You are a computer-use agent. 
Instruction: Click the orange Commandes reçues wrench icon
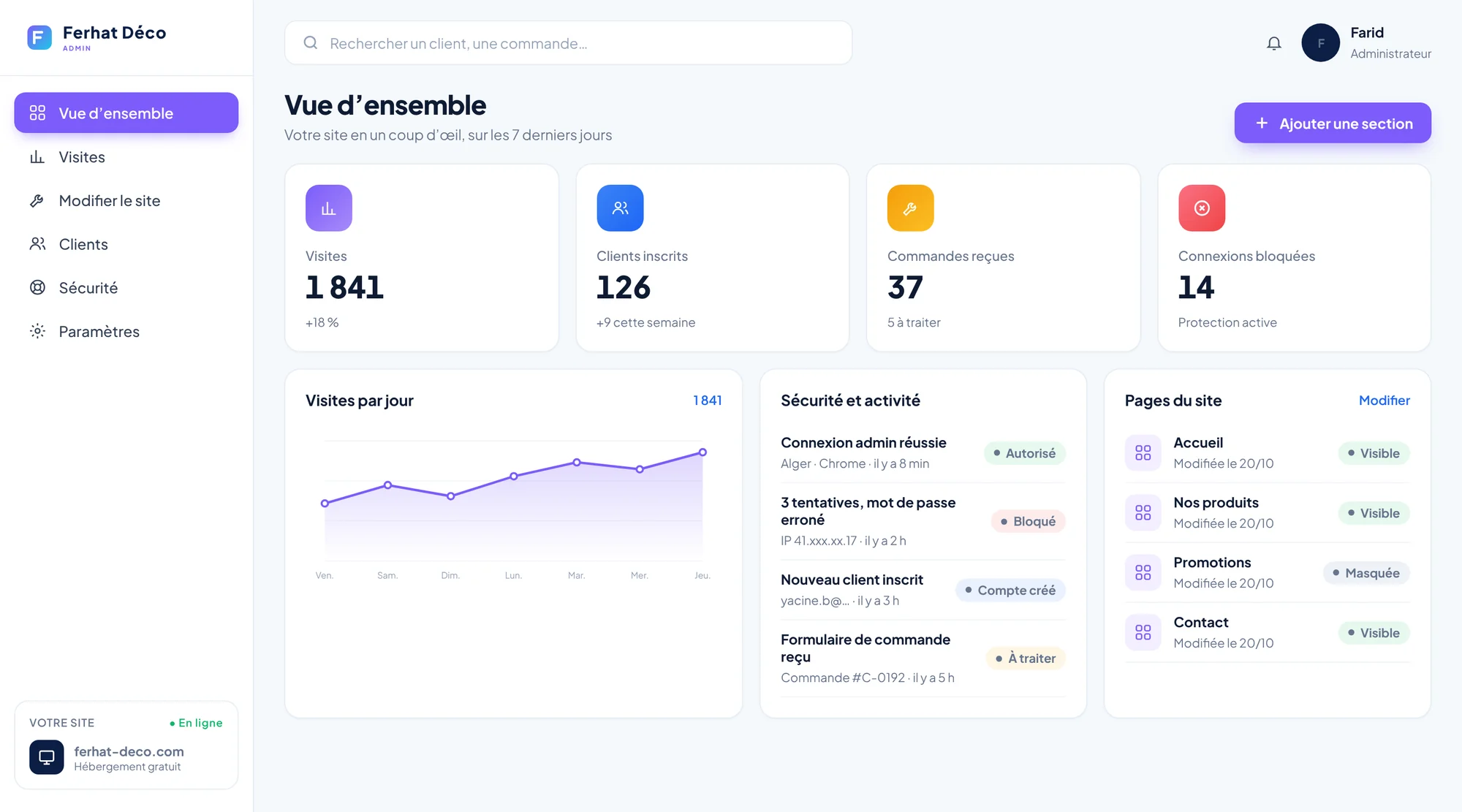tap(911, 208)
